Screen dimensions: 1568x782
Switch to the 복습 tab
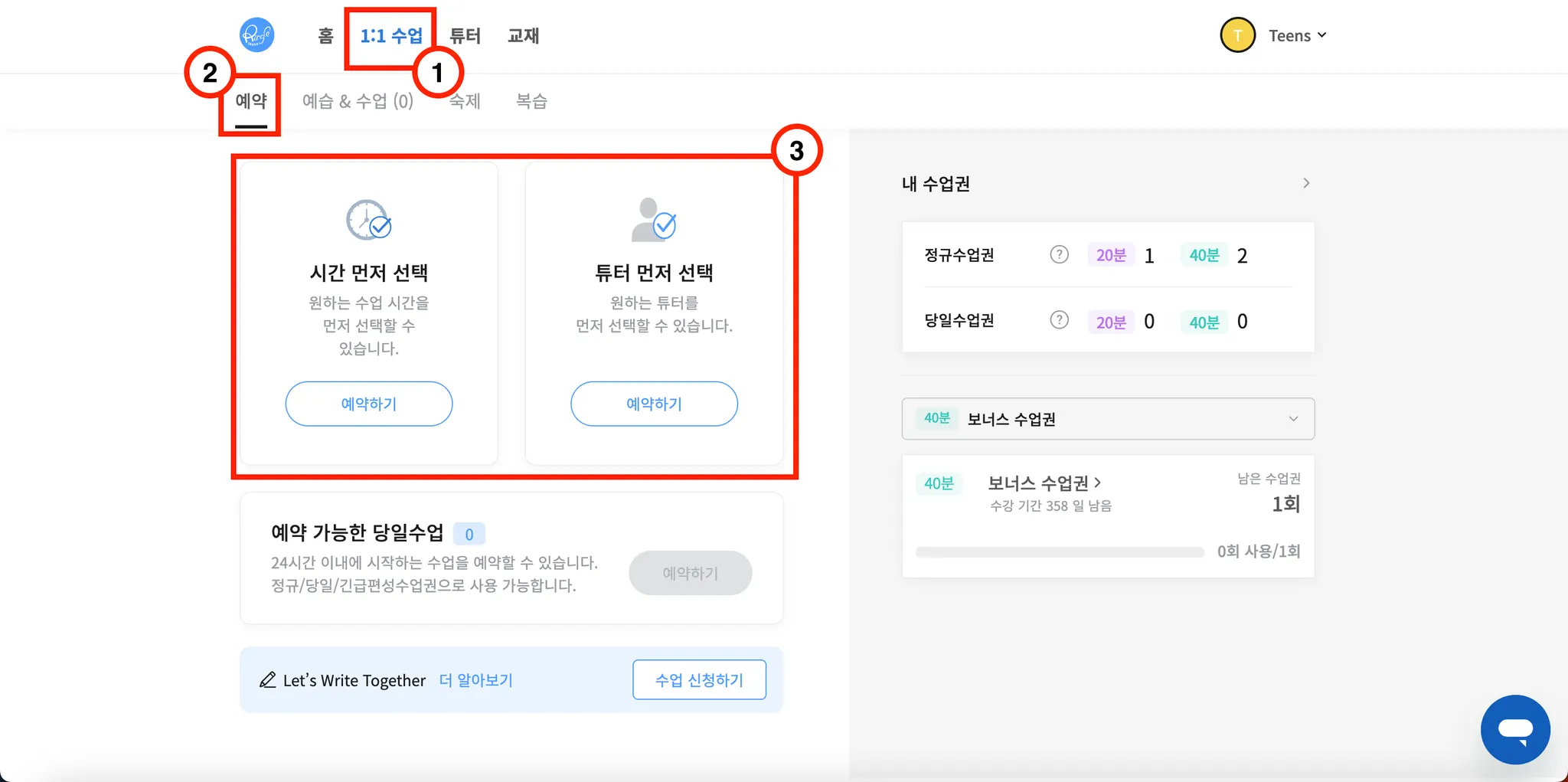tap(531, 101)
